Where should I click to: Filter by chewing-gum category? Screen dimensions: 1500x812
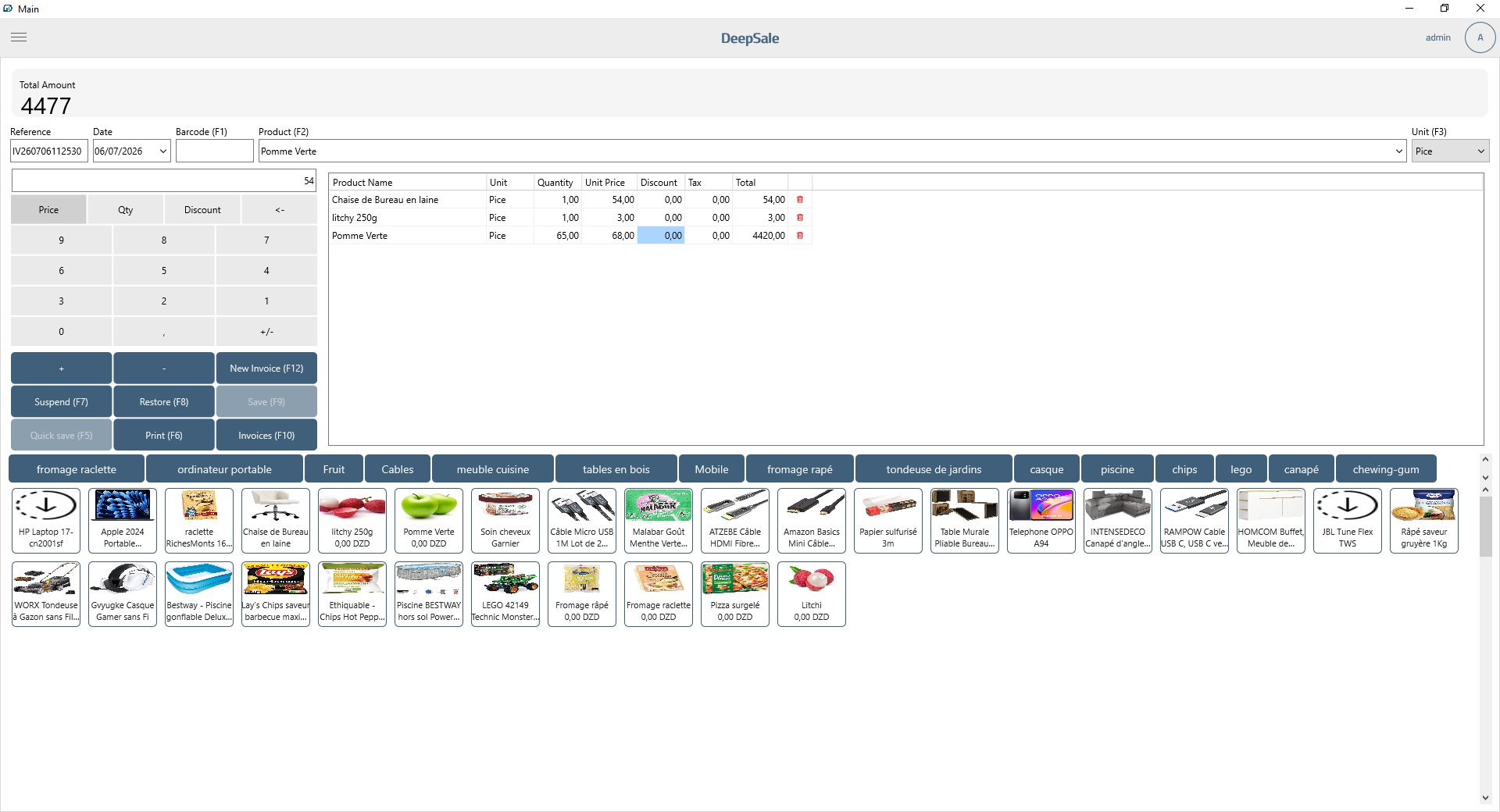pos(1386,469)
